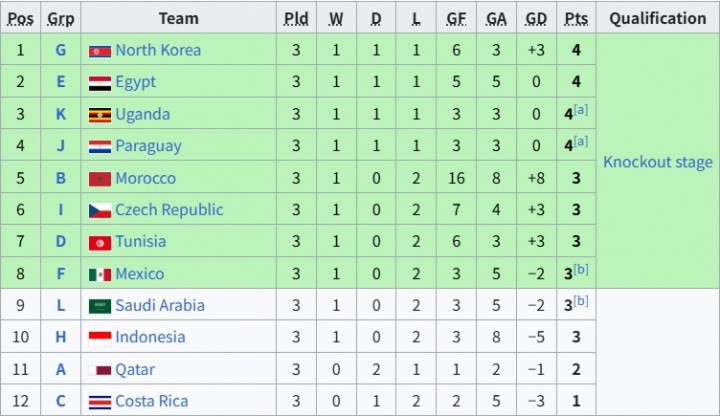Screen dimensions: 720x416
Task: Click the Pld column header
Action: 296,18
